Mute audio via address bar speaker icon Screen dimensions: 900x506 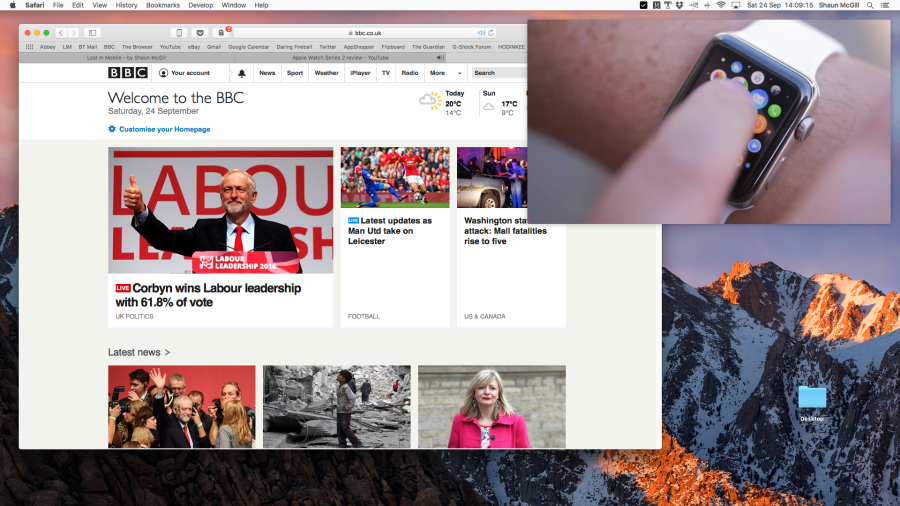(x=481, y=33)
